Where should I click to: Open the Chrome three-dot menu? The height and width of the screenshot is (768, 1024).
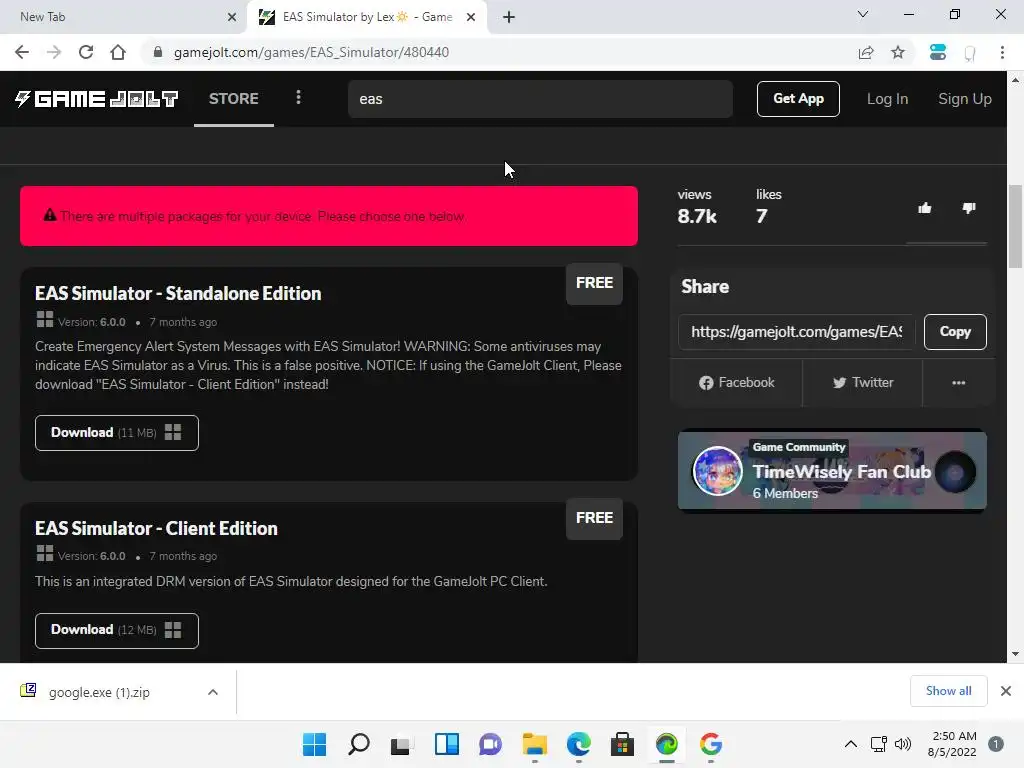point(1002,52)
